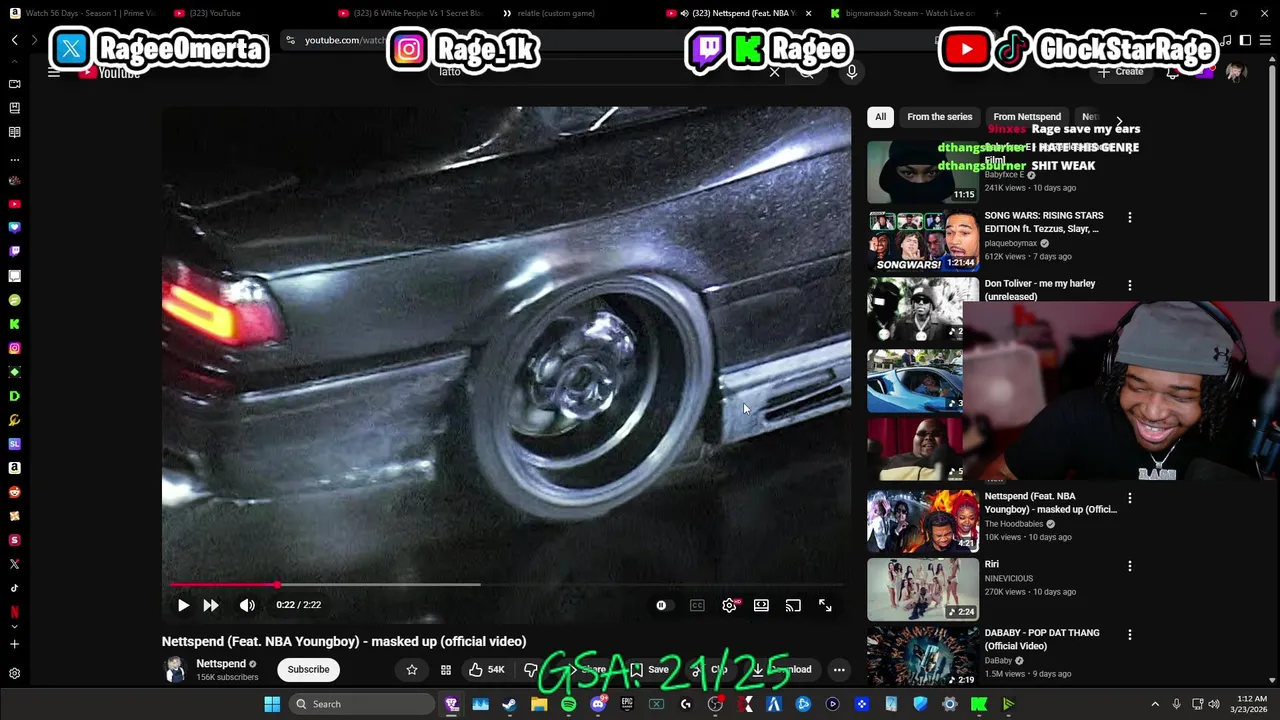Open Riri video thumbnail
Screen dimensions: 1280x720
click(x=923, y=589)
